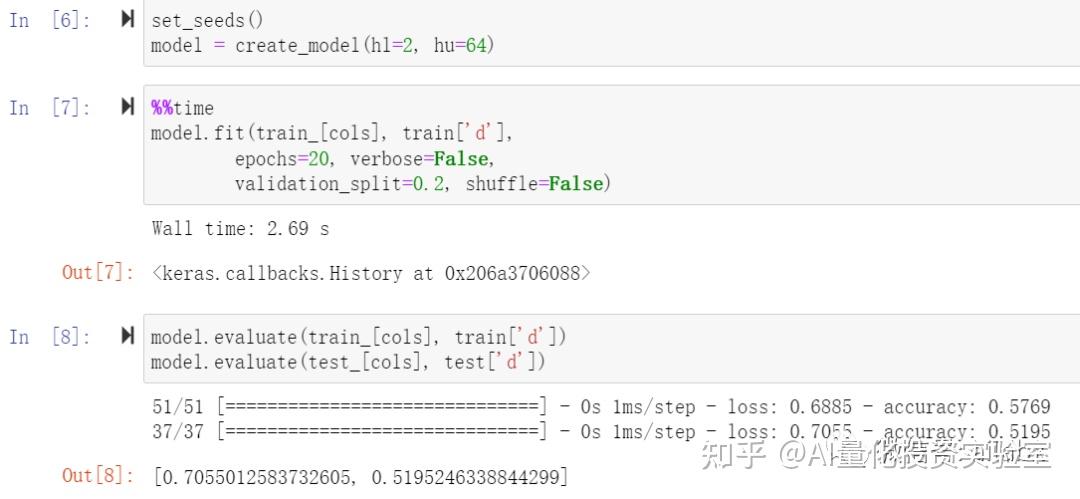Click the 51/51 progress bar output

coord(380,407)
